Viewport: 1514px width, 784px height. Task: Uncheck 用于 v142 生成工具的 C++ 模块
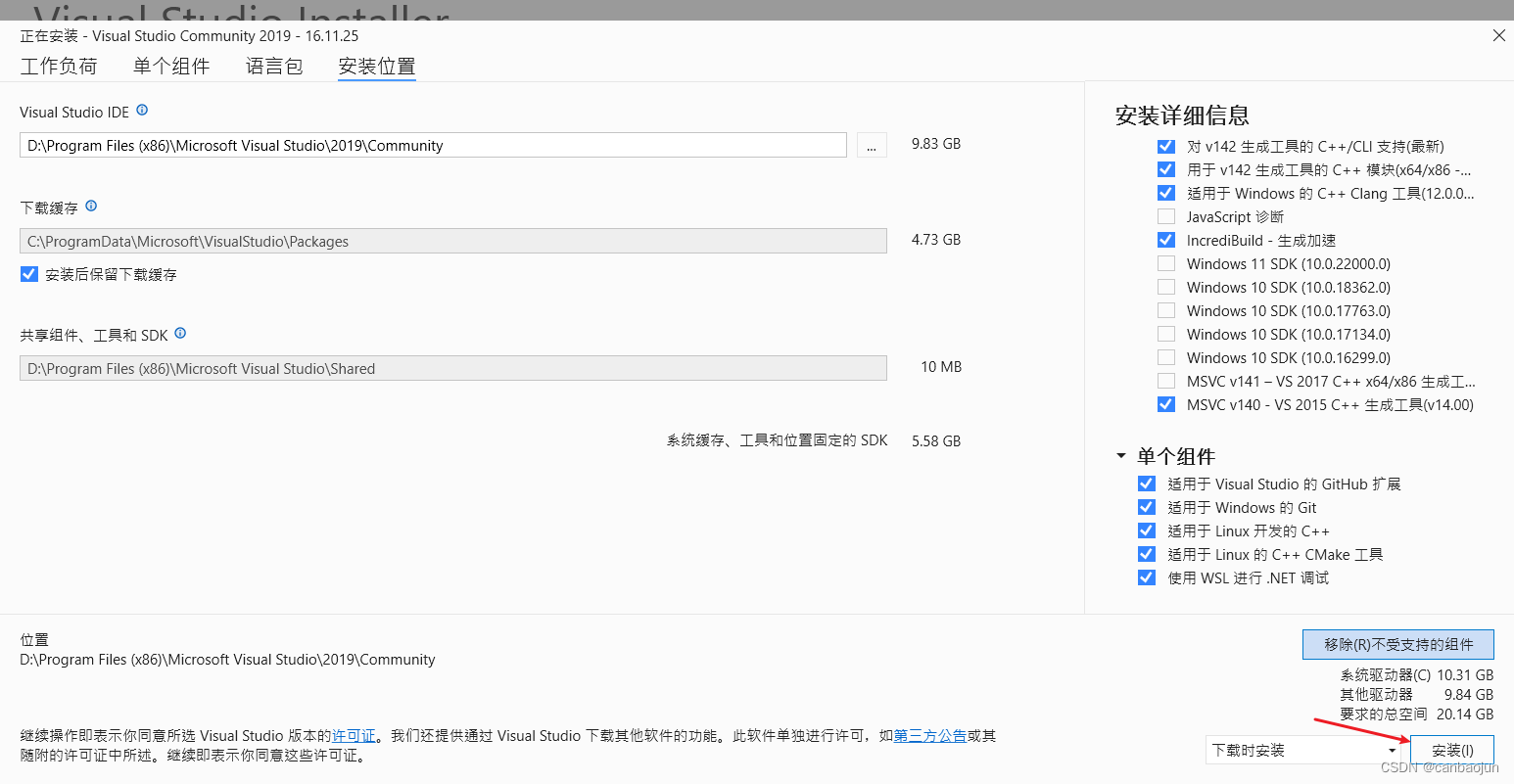click(1166, 169)
